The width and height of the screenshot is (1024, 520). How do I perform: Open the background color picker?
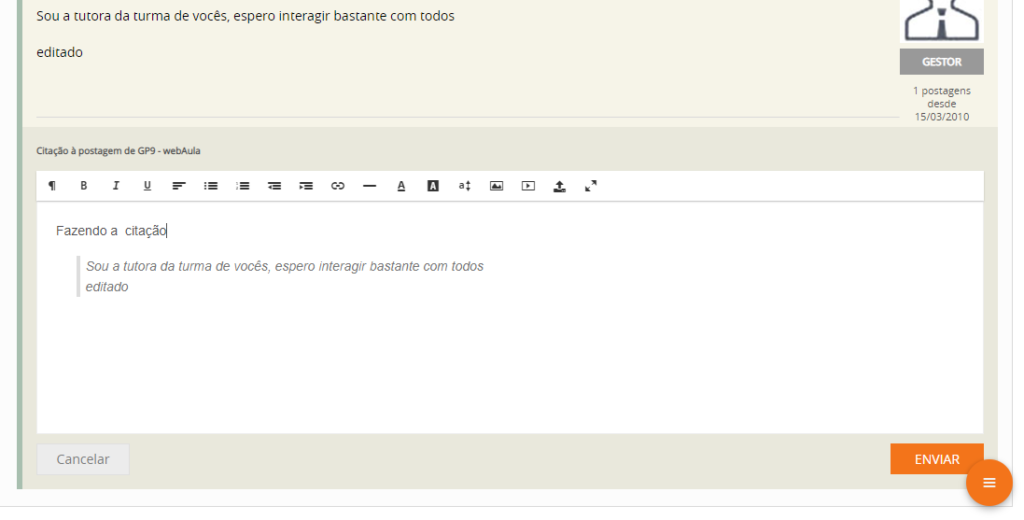click(x=433, y=186)
